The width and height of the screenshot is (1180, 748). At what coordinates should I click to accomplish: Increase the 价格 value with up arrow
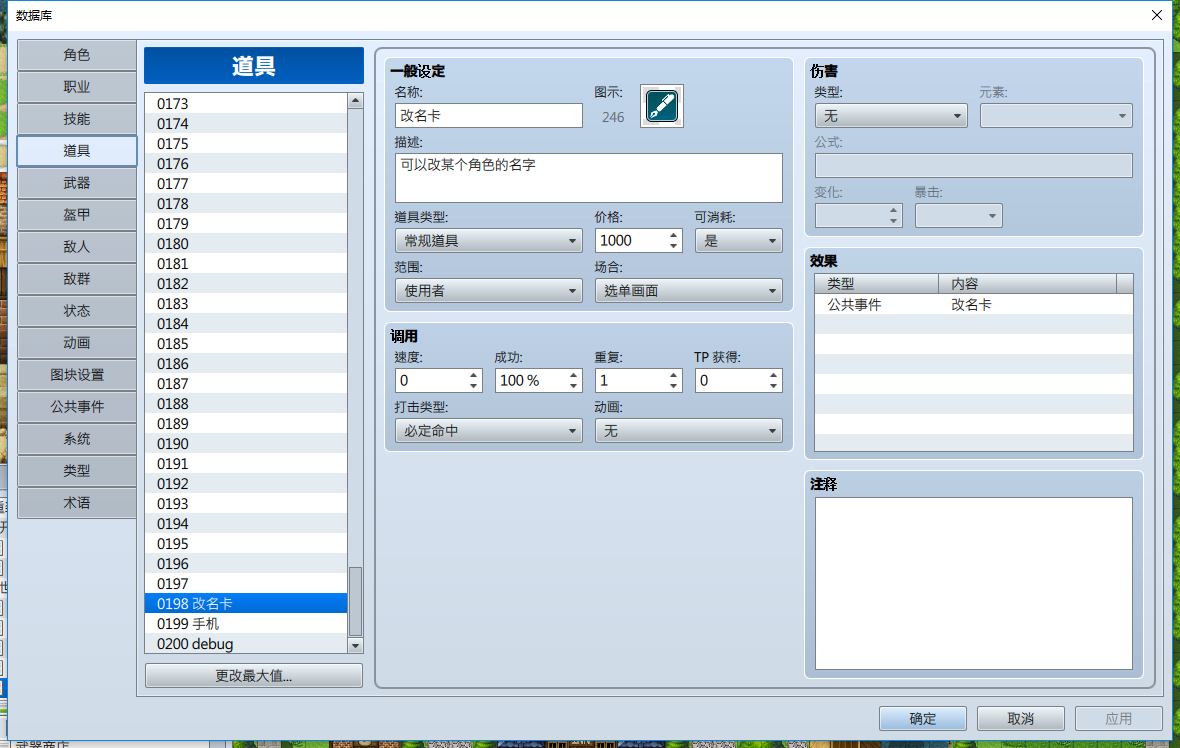674,236
